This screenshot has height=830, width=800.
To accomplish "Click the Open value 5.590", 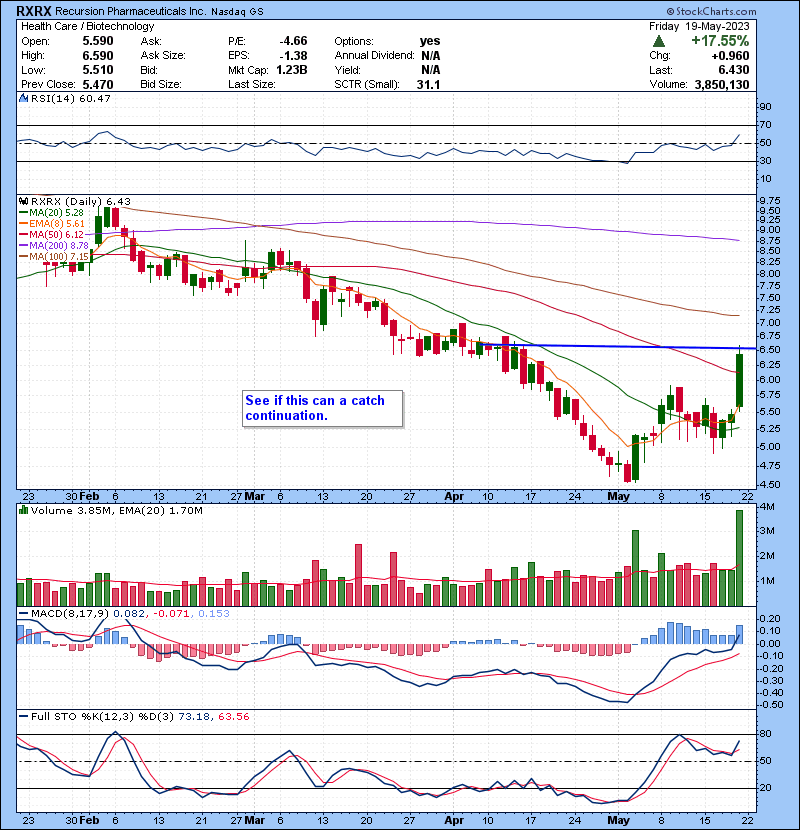I will point(98,41).
